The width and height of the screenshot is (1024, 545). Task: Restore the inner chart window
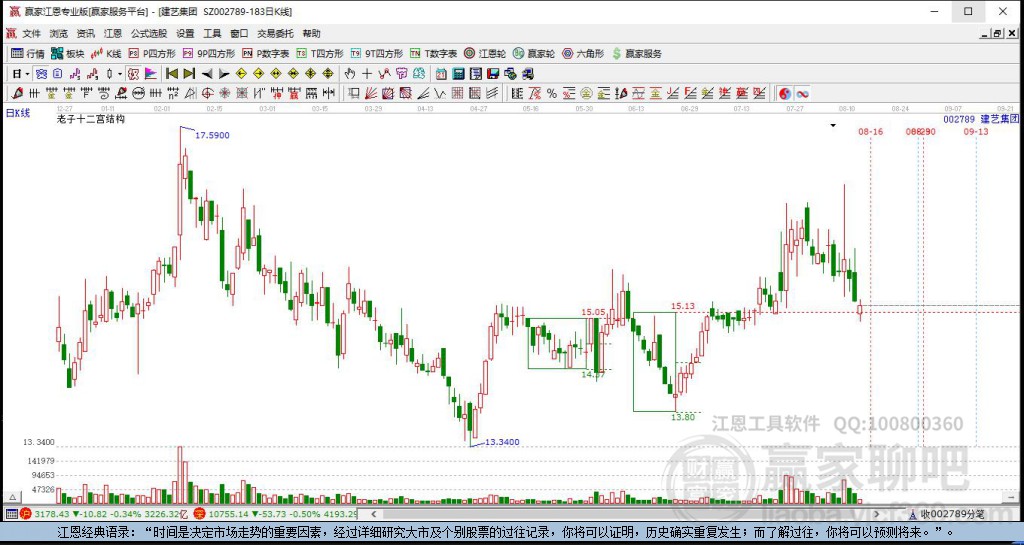[997, 34]
